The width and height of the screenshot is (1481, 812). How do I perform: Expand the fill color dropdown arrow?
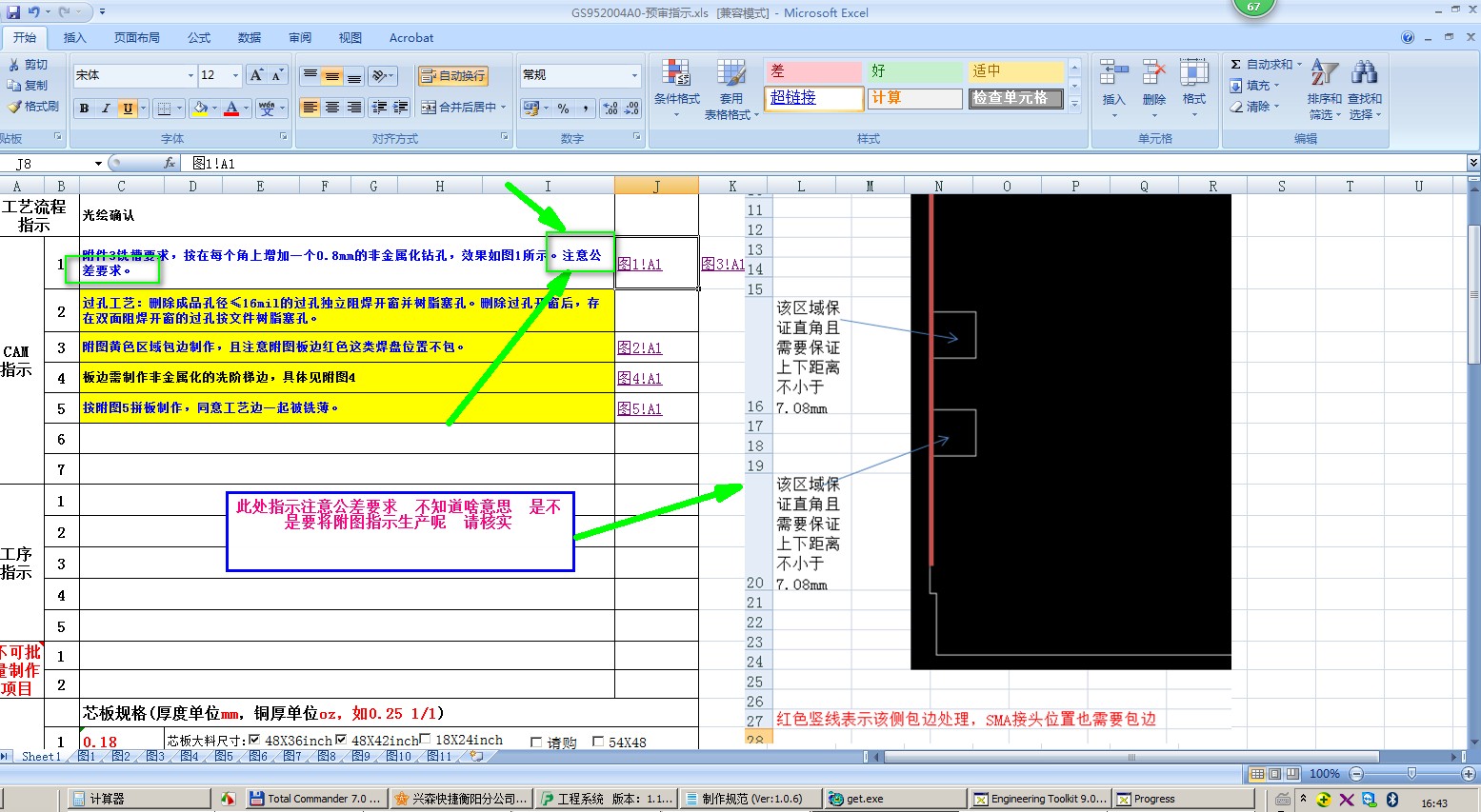(214, 109)
